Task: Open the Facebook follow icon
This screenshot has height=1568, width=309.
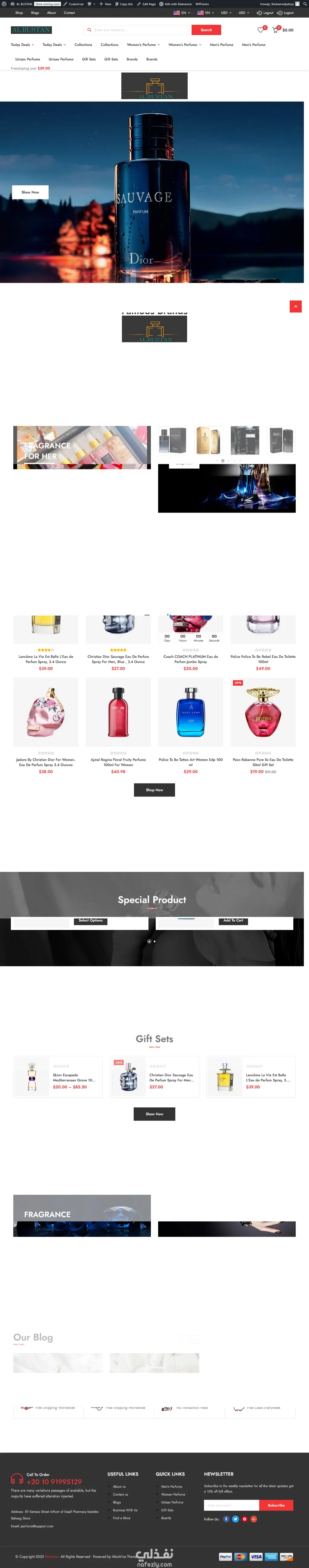Action: click(x=226, y=1519)
